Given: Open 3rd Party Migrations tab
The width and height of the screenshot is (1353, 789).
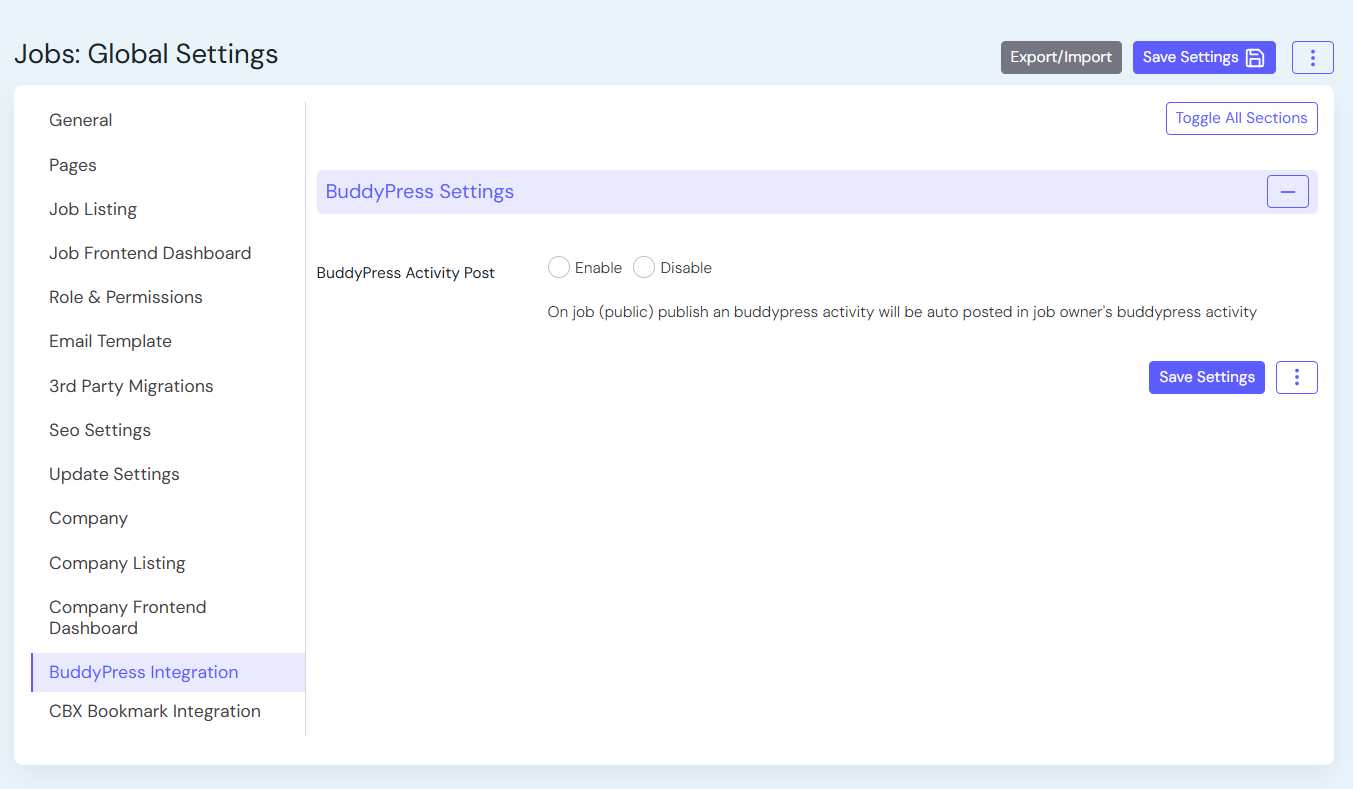Looking at the screenshot, I should pos(131,386).
